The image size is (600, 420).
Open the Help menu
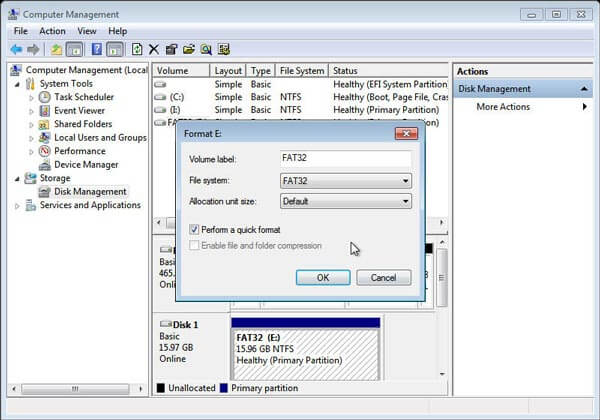pos(117,31)
